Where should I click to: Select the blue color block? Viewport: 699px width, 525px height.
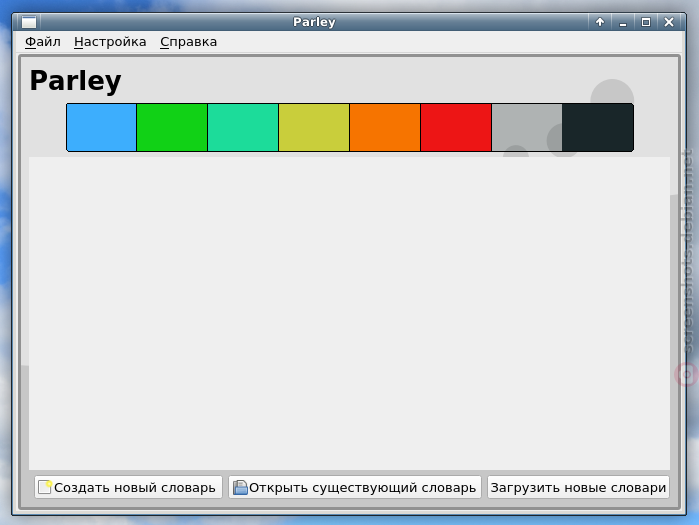pos(102,127)
